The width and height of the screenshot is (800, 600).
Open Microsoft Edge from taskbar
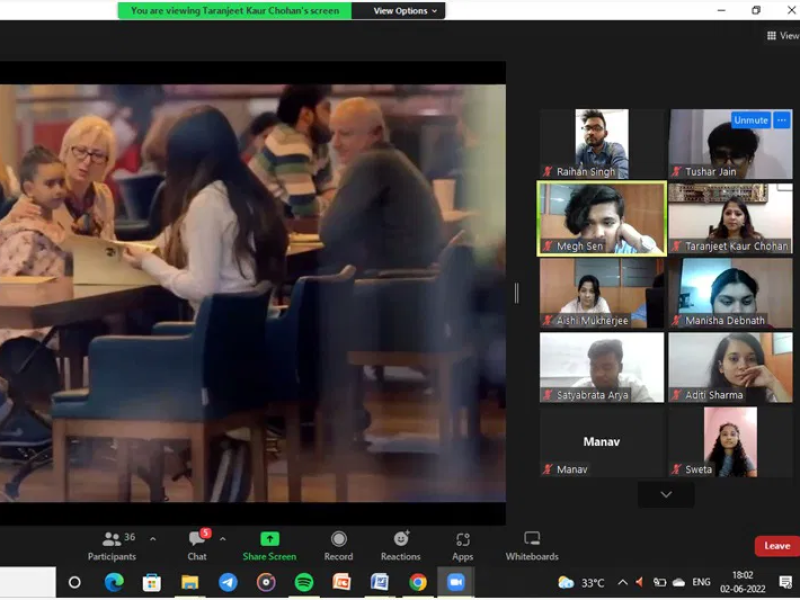[x=114, y=582]
